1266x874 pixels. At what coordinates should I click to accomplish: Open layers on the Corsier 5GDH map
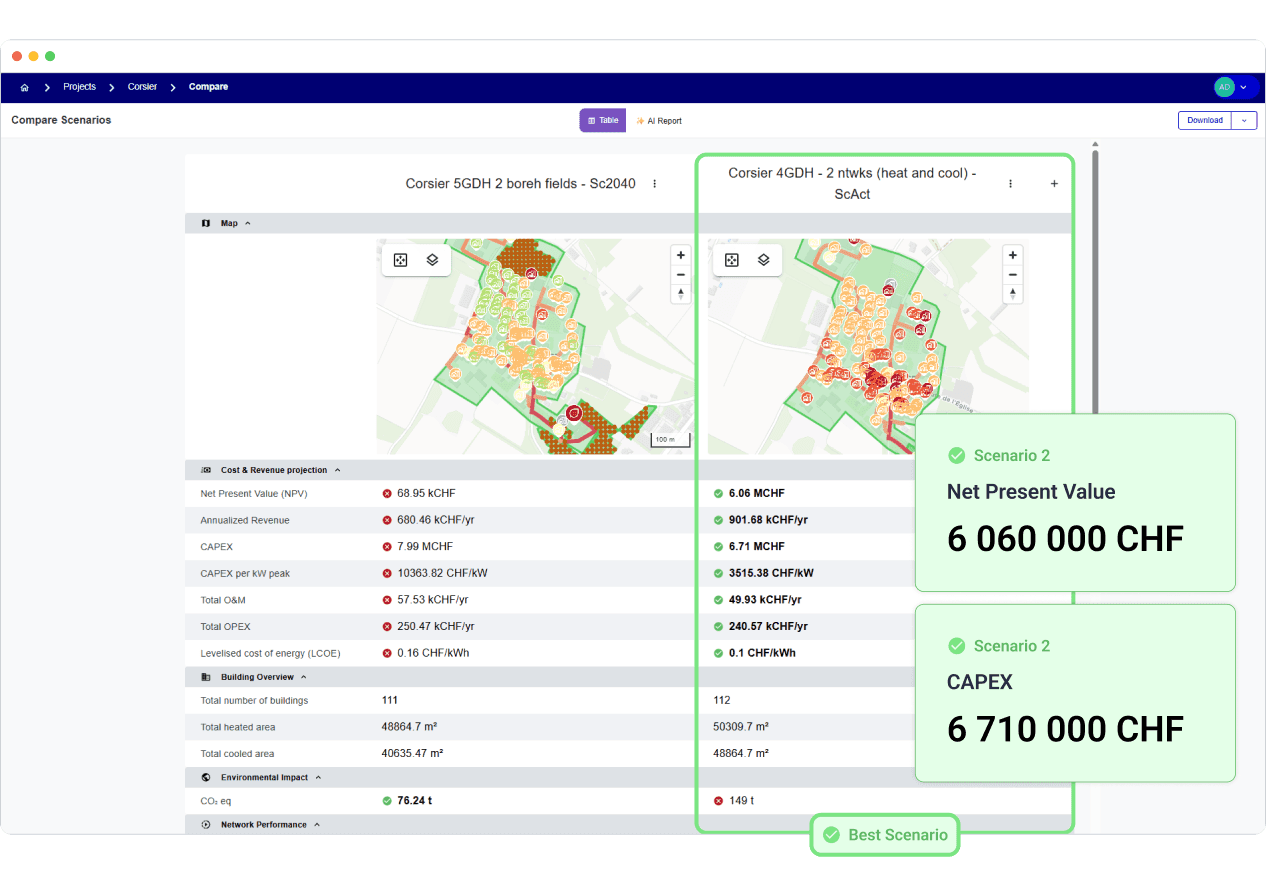[432, 260]
